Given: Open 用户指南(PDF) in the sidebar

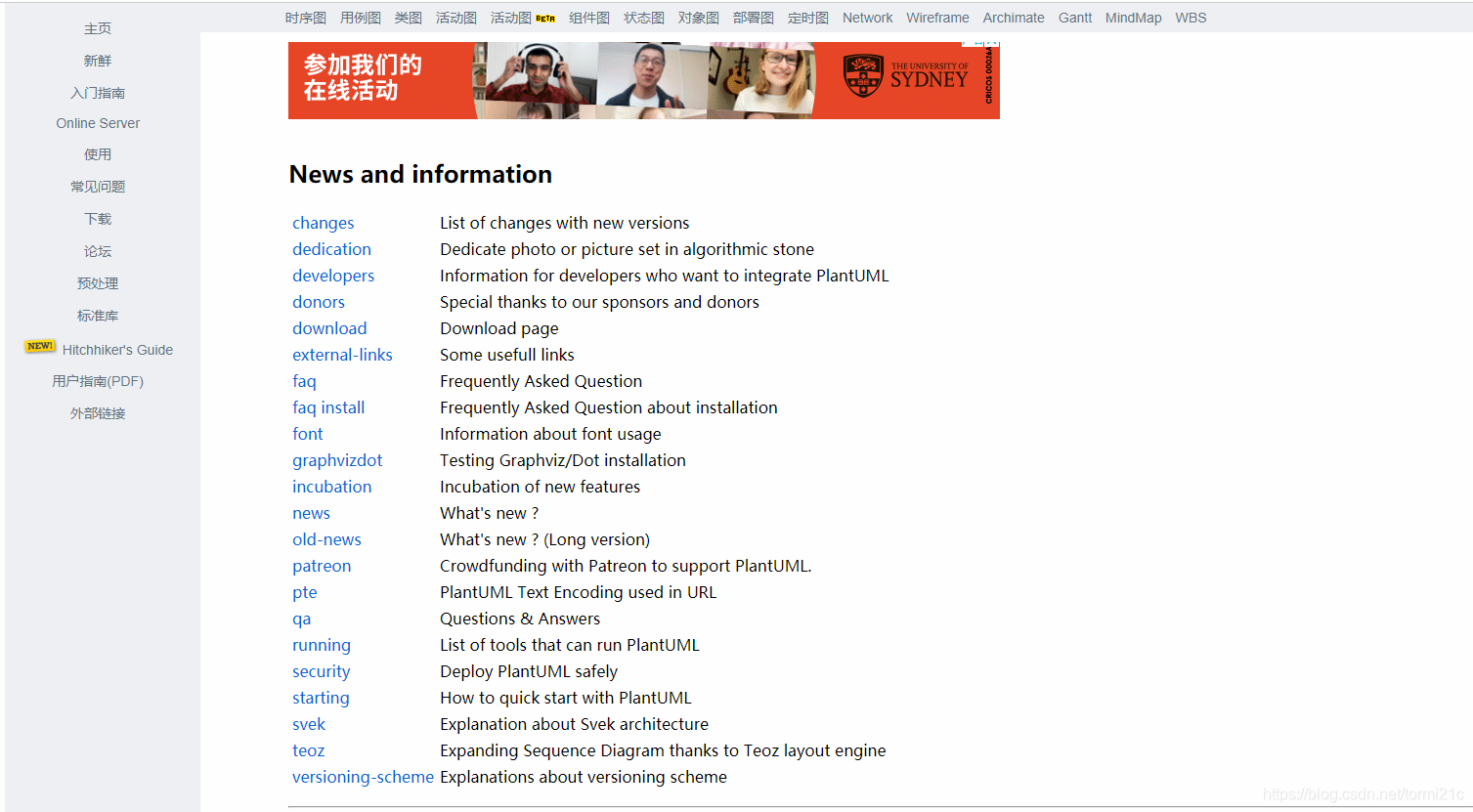Looking at the screenshot, I should coord(98,381).
